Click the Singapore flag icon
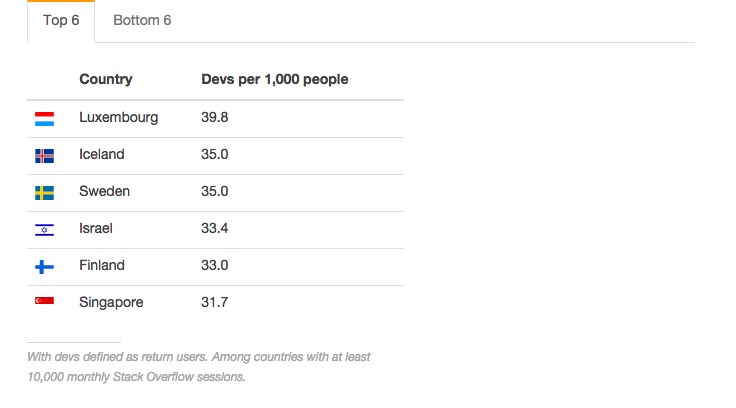Image resolution: width=736 pixels, height=408 pixels. [44, 302]
